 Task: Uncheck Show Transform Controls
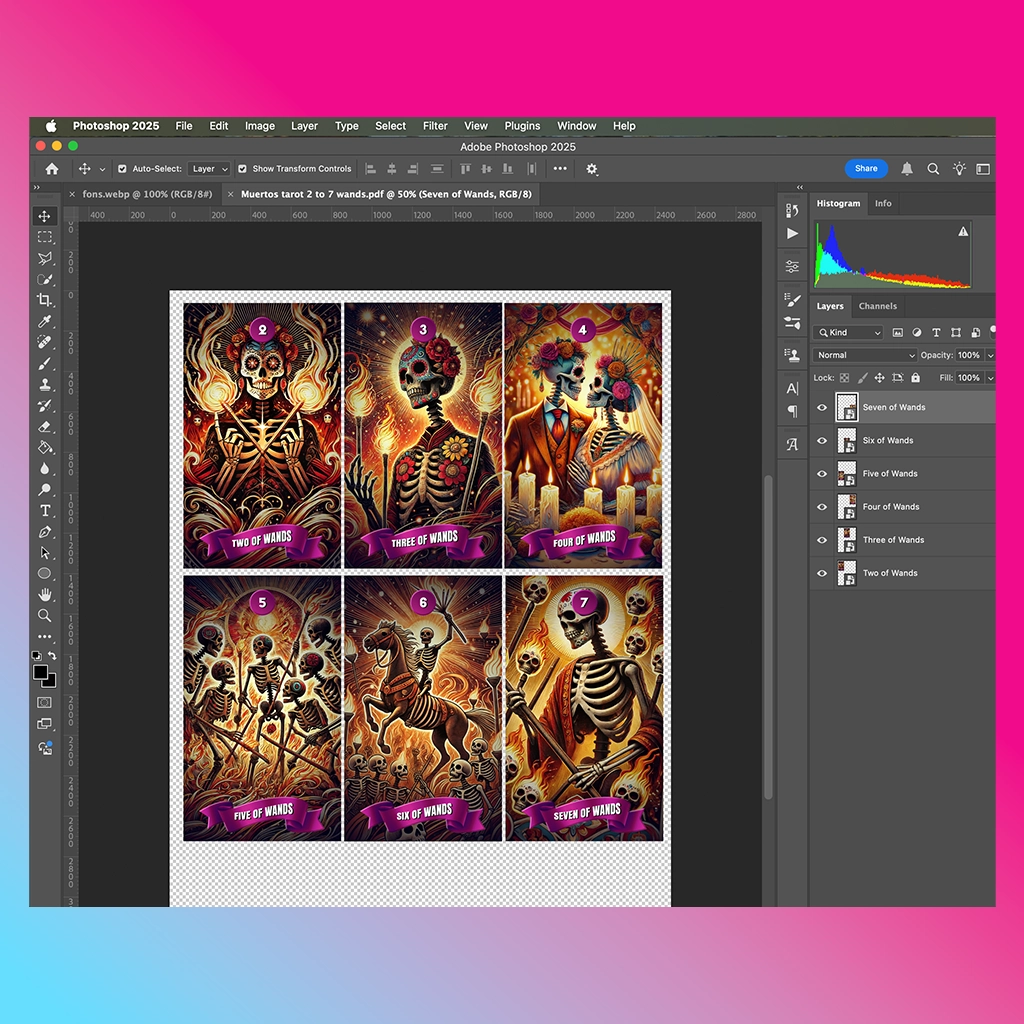point(242,168)
